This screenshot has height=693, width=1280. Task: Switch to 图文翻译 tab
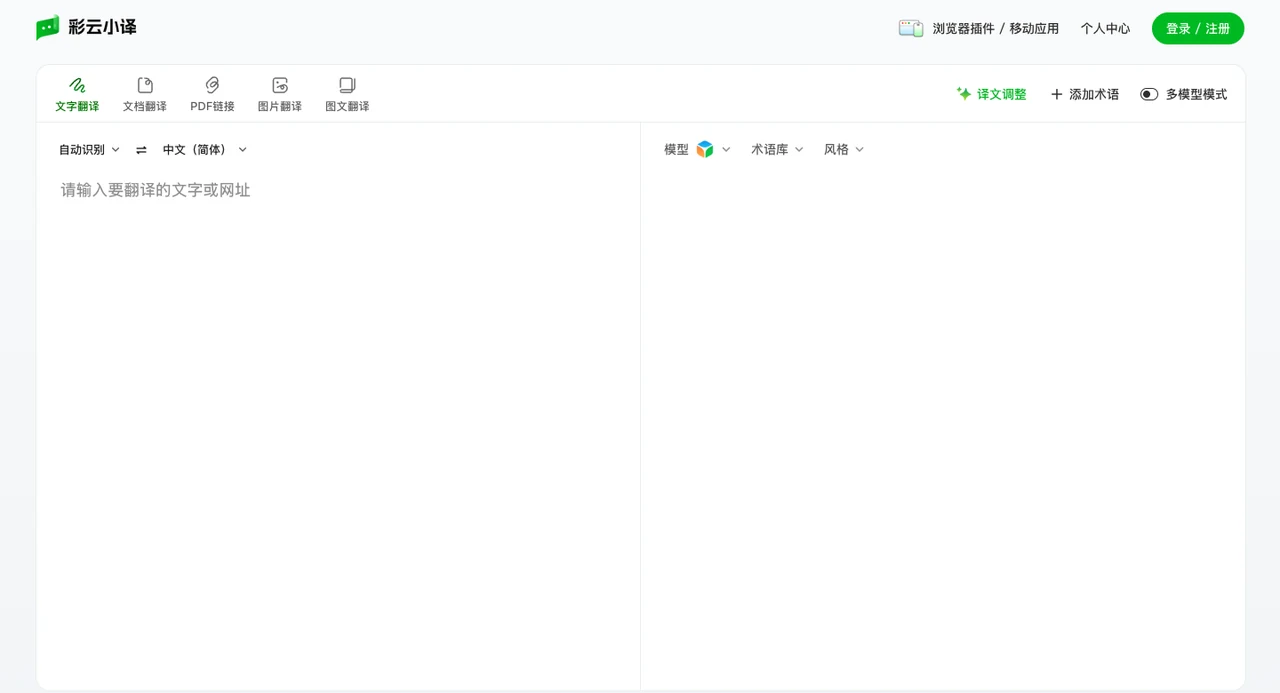tap(347, 94)
